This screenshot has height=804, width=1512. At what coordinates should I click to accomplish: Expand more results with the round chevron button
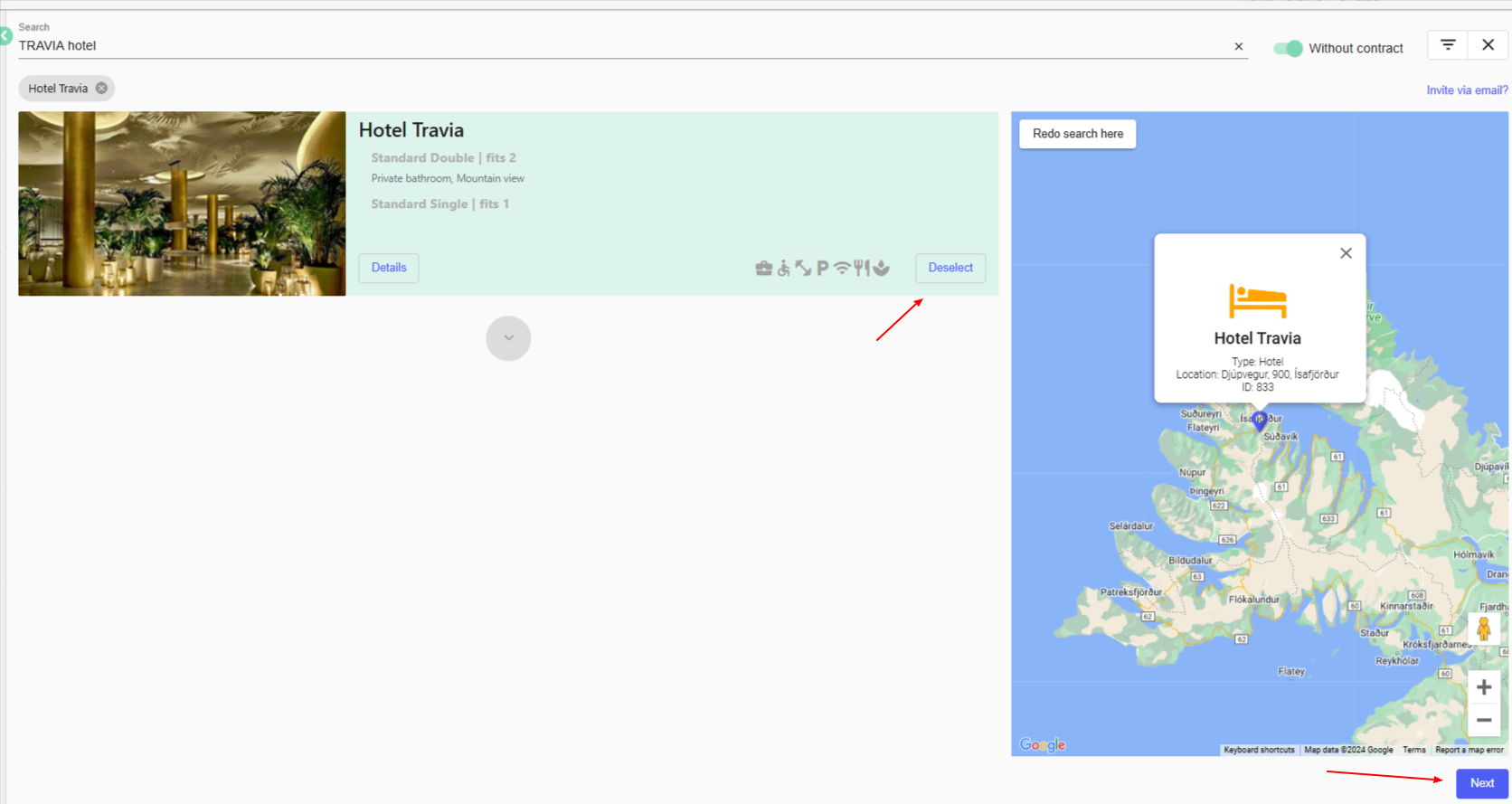click(x=508, y=338)
